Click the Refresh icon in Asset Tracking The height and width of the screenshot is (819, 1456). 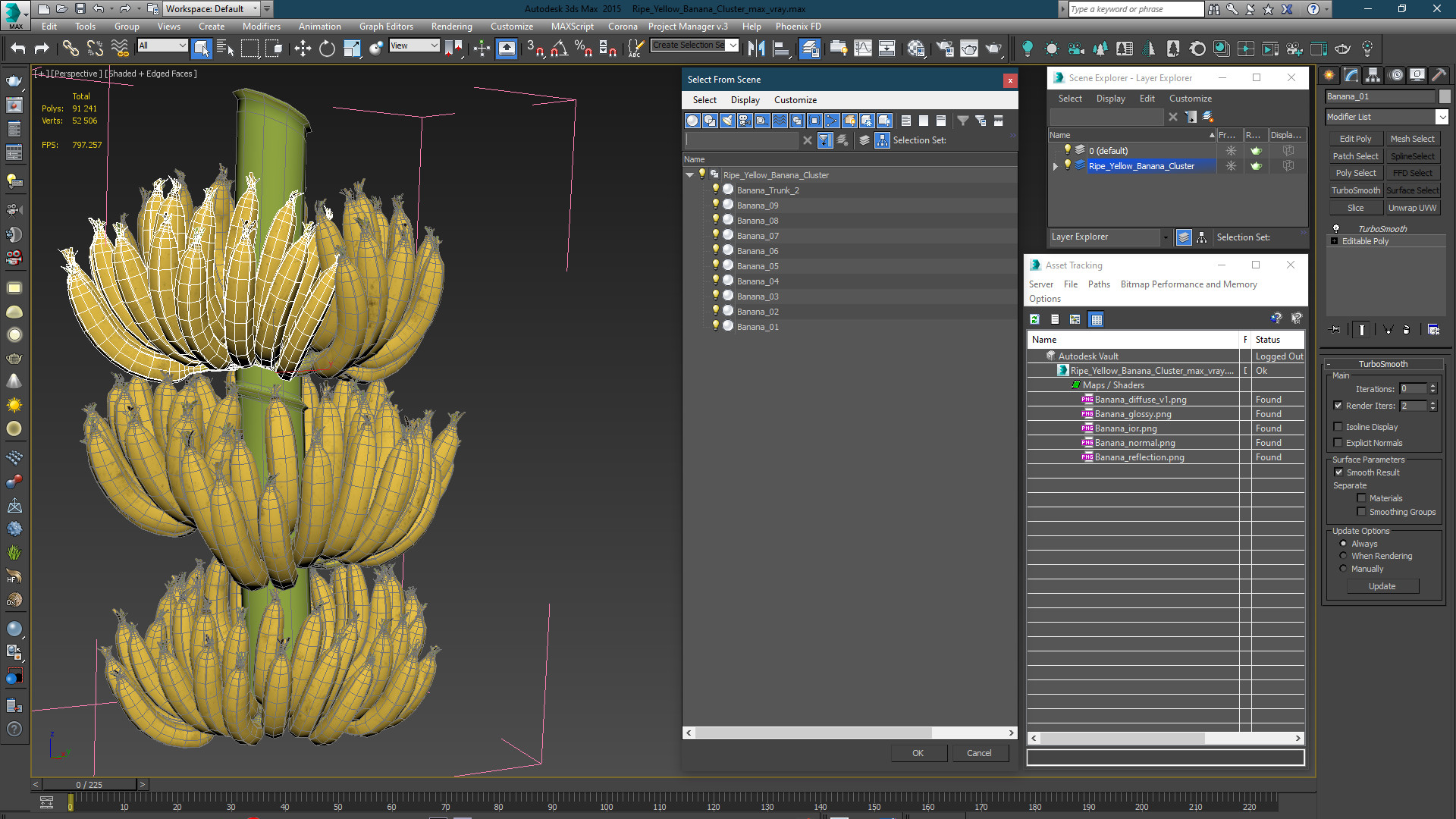tap(1034, 319)
